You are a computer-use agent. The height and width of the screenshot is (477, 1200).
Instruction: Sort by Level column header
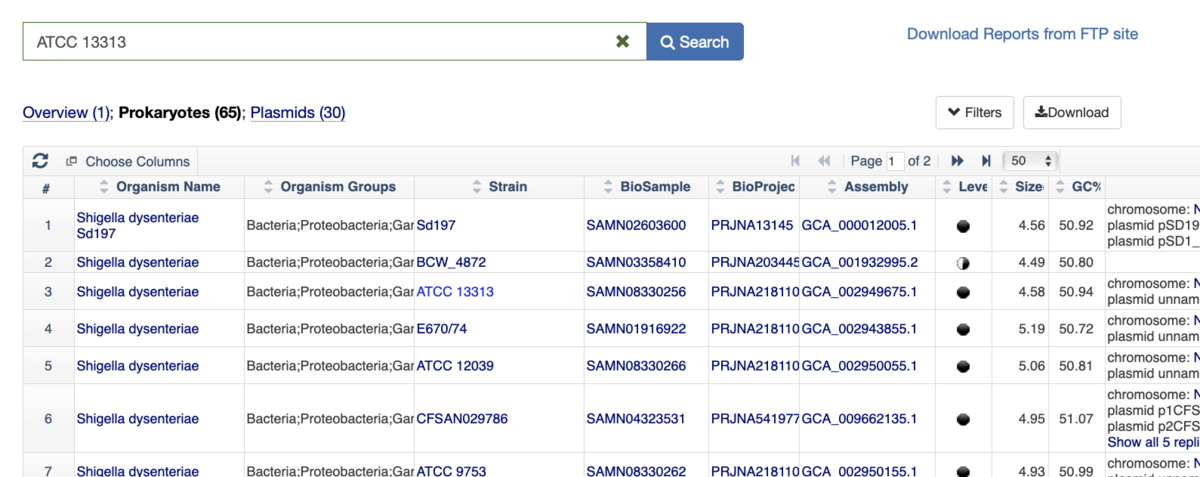[x=964, y=187]
